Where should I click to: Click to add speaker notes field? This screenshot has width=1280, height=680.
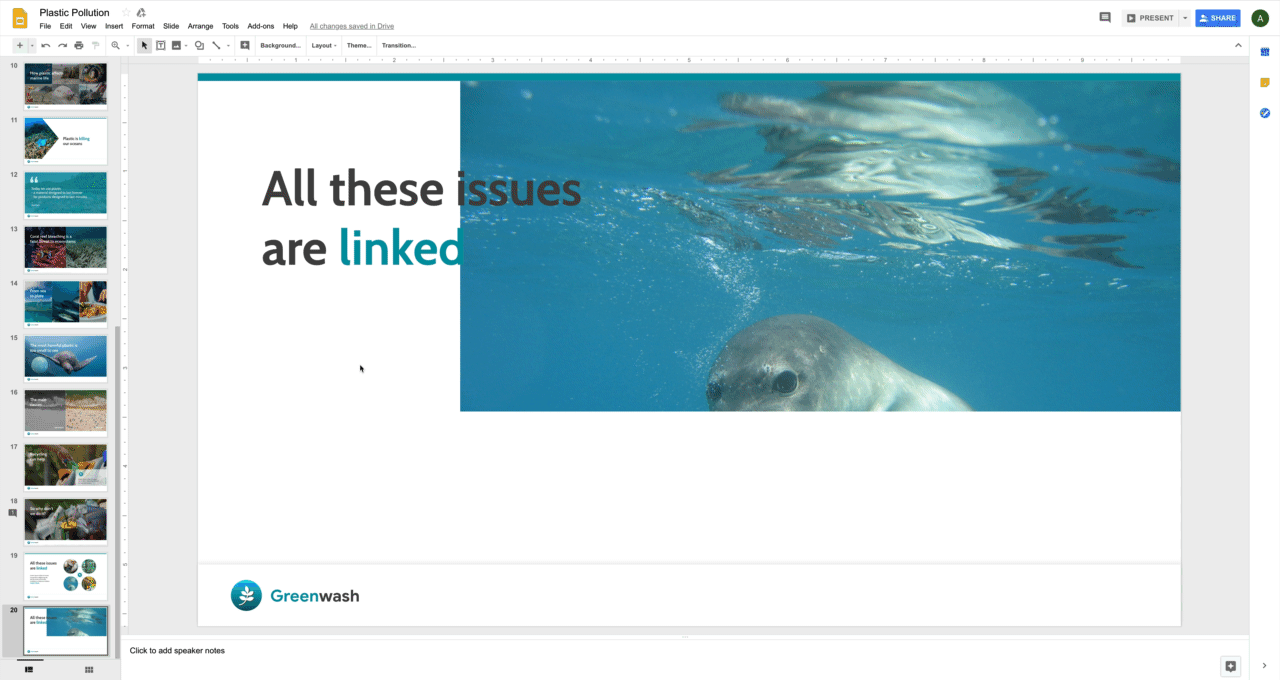pyautogui.click(x=684, y=651)
